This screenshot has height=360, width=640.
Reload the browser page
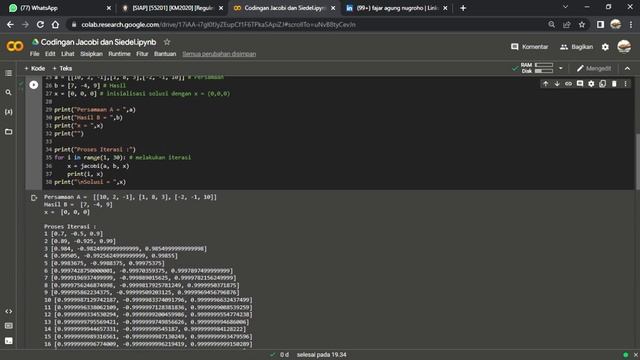pos(40,24)
